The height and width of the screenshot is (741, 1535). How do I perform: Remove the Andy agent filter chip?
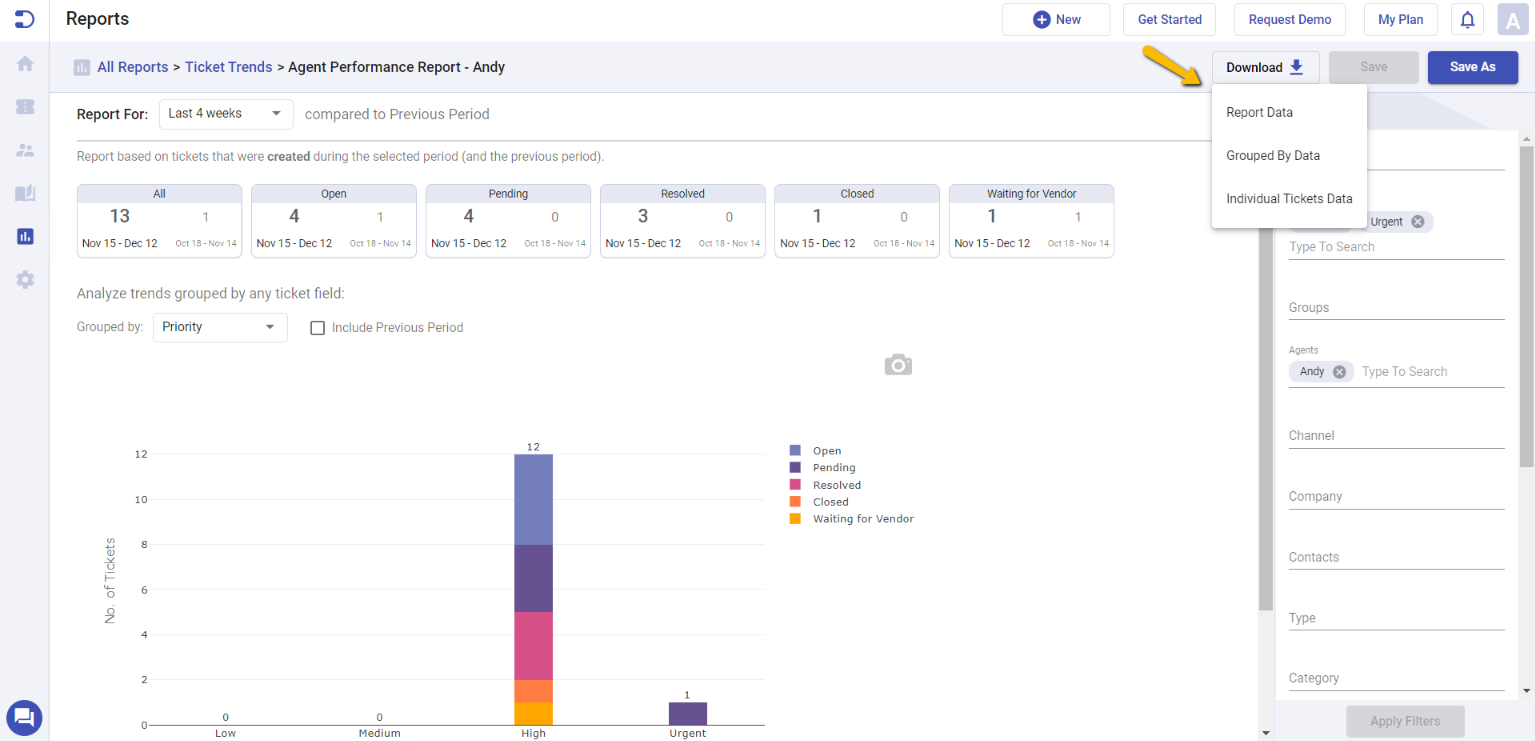click(1340, 371)
